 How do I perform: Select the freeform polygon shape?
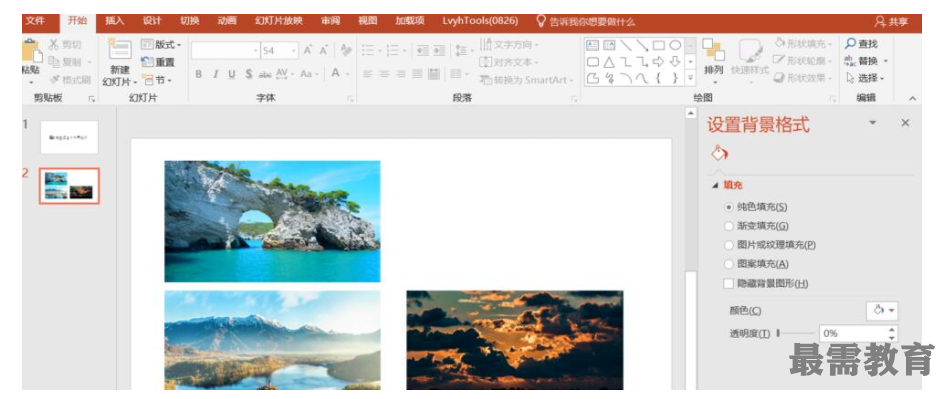pos(592,78)
